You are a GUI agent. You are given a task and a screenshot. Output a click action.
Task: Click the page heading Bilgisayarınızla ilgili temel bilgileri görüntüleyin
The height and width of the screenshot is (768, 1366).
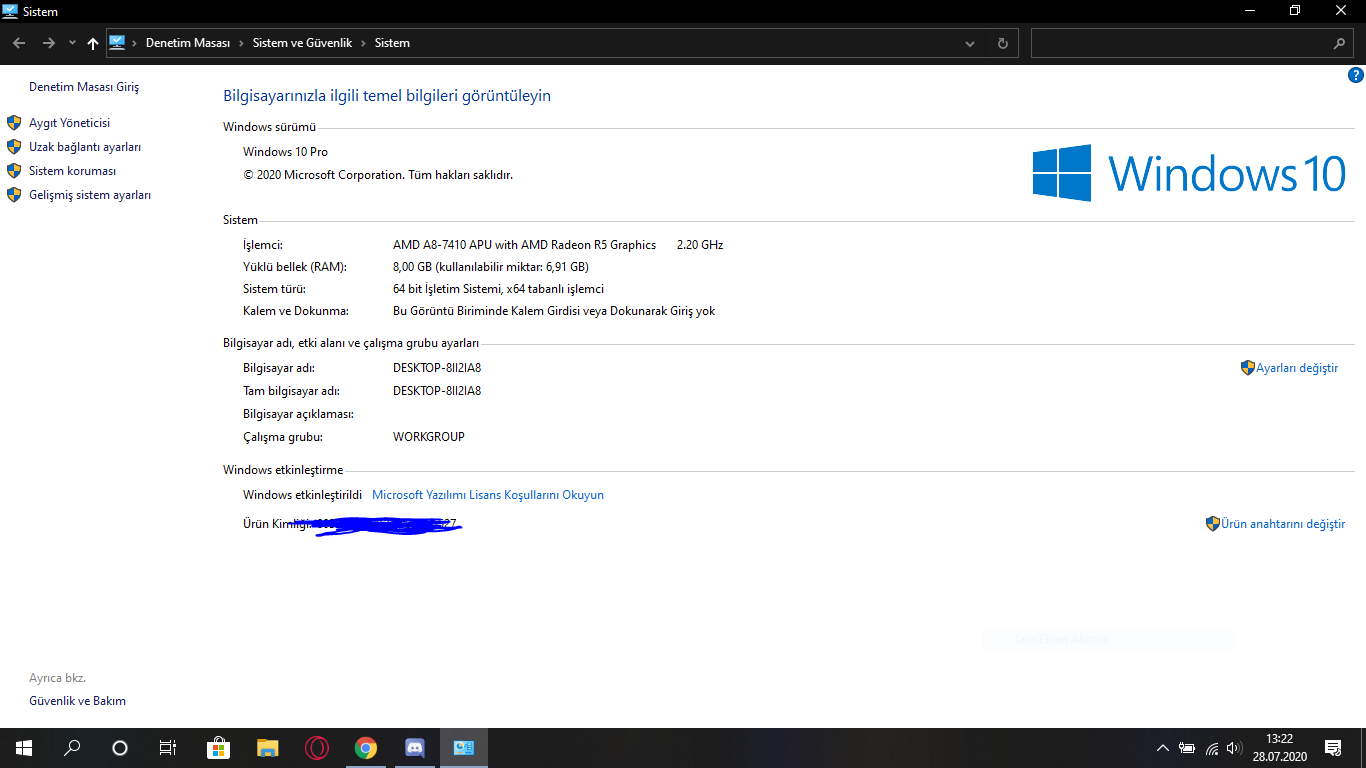click(x=387, y=96)
